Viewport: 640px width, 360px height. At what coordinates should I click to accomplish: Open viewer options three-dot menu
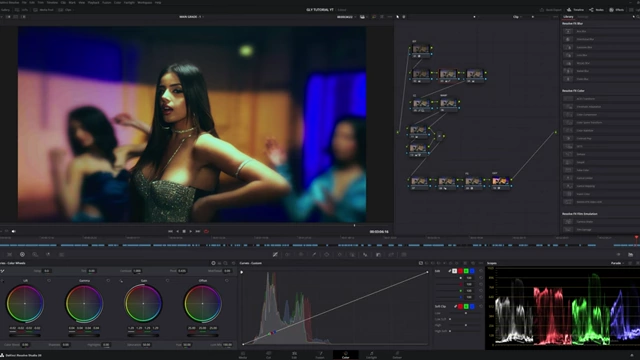[390, 17]
